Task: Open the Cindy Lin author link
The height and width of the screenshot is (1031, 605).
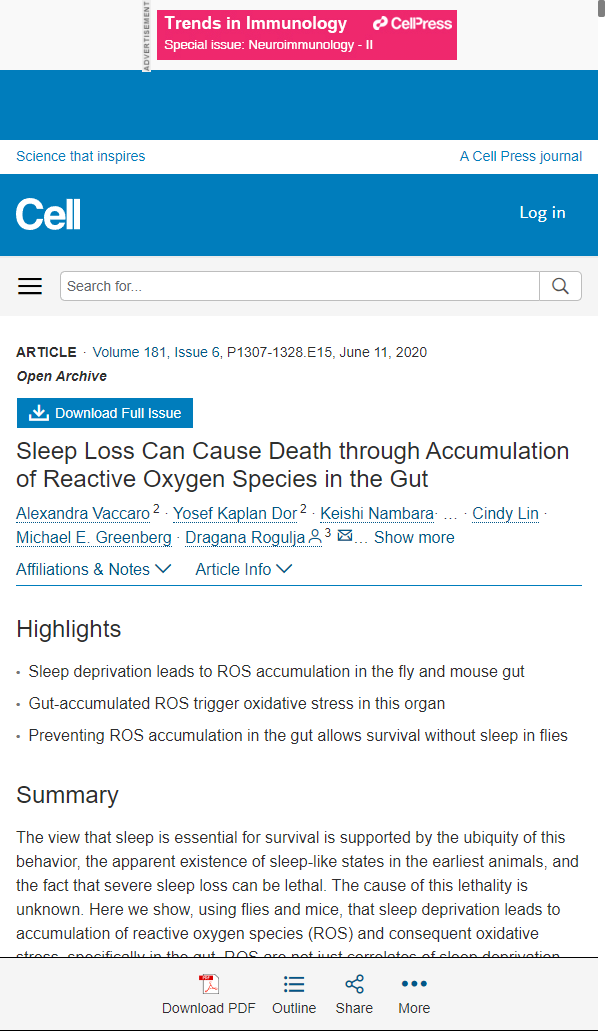Action: coord(505,514)
